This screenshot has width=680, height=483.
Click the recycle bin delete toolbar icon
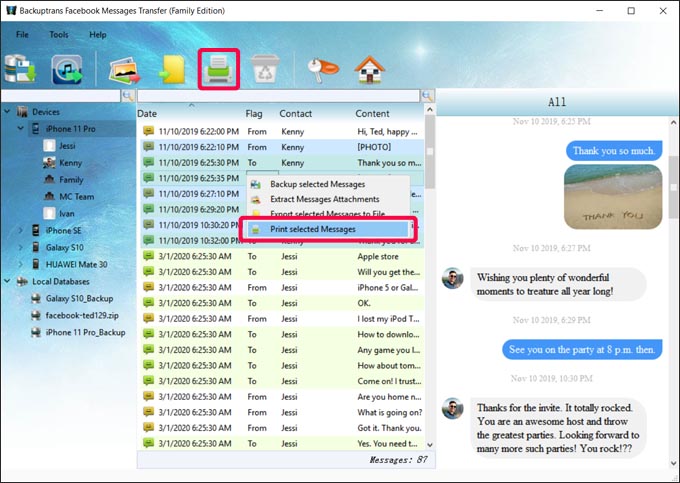pos(265,69)
